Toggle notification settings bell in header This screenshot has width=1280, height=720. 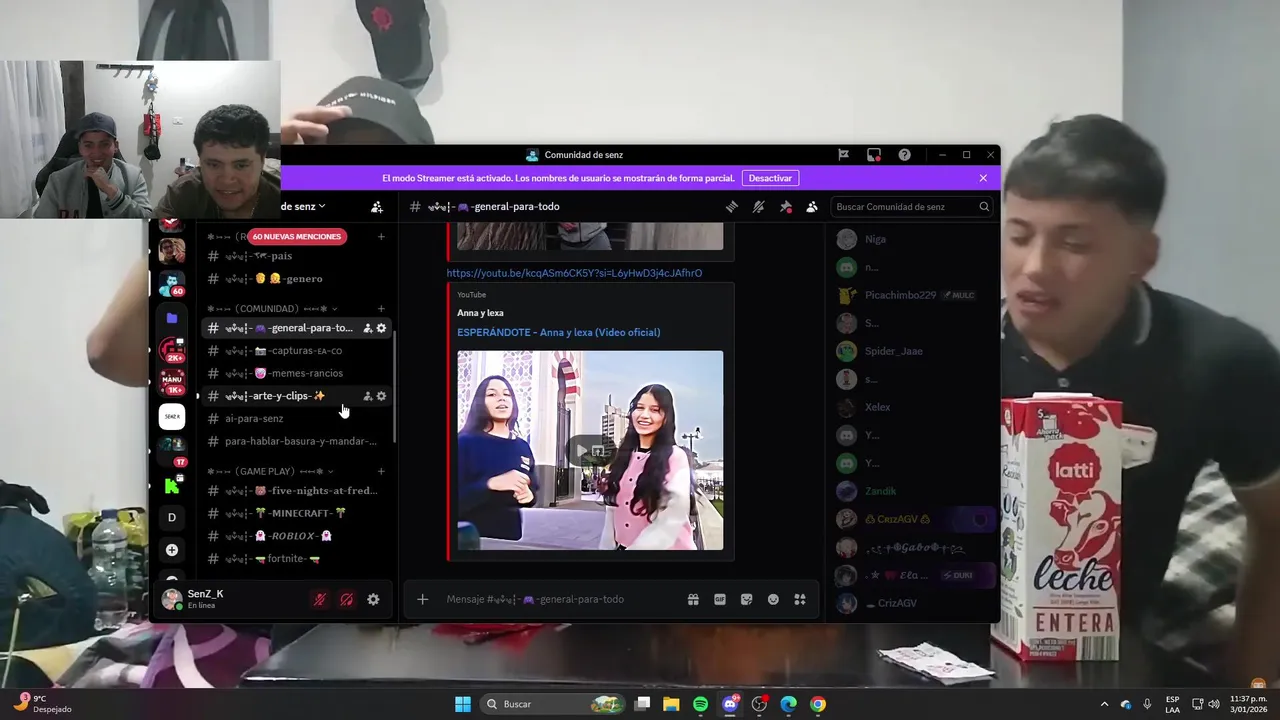point(759,207)
